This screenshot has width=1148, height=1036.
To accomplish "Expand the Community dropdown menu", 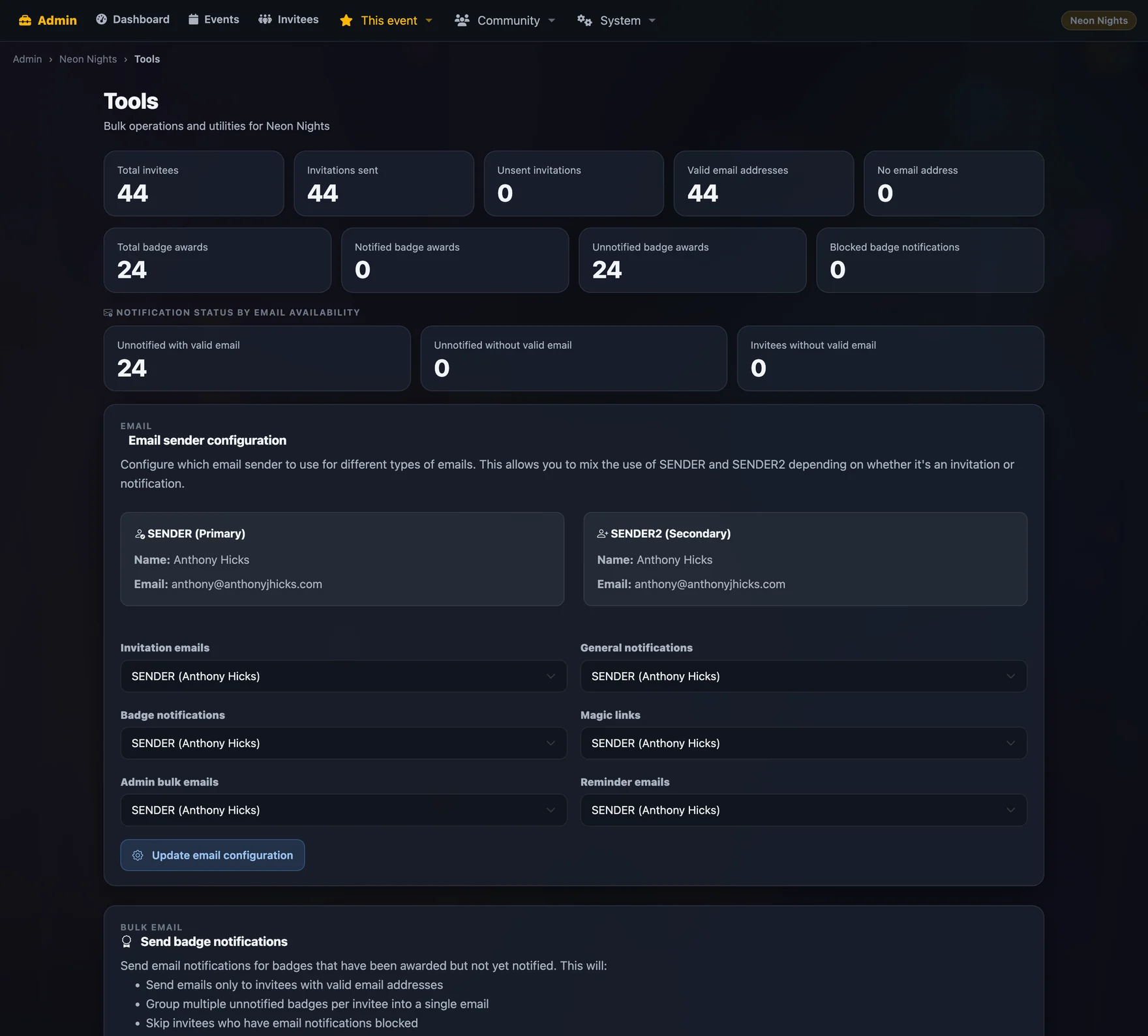I will click(x=506, y=20).
